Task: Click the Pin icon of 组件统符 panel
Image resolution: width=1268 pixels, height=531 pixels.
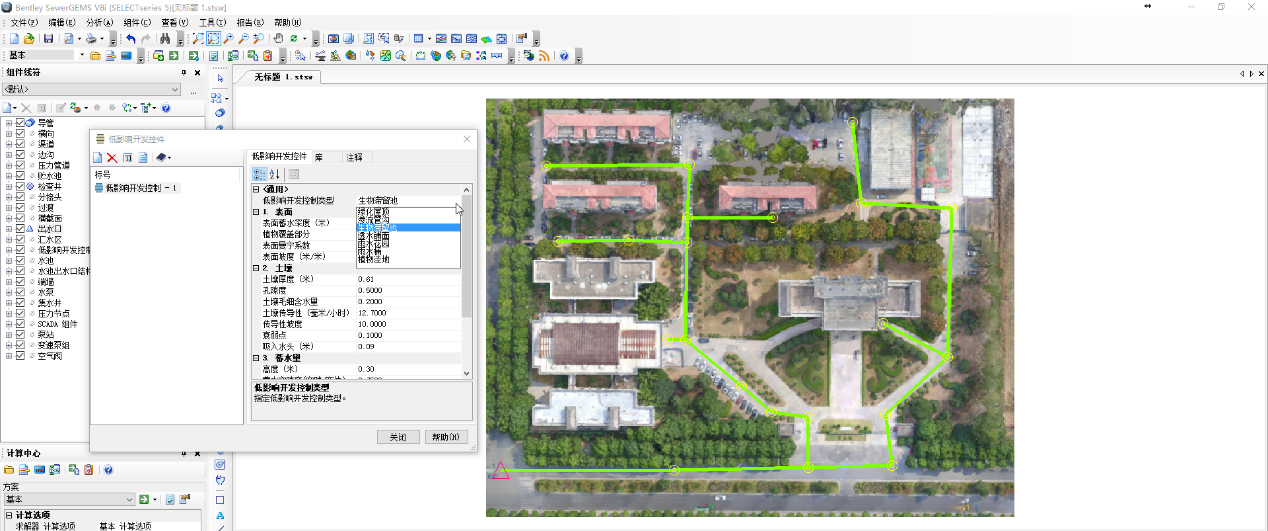Action: point(184,72)
